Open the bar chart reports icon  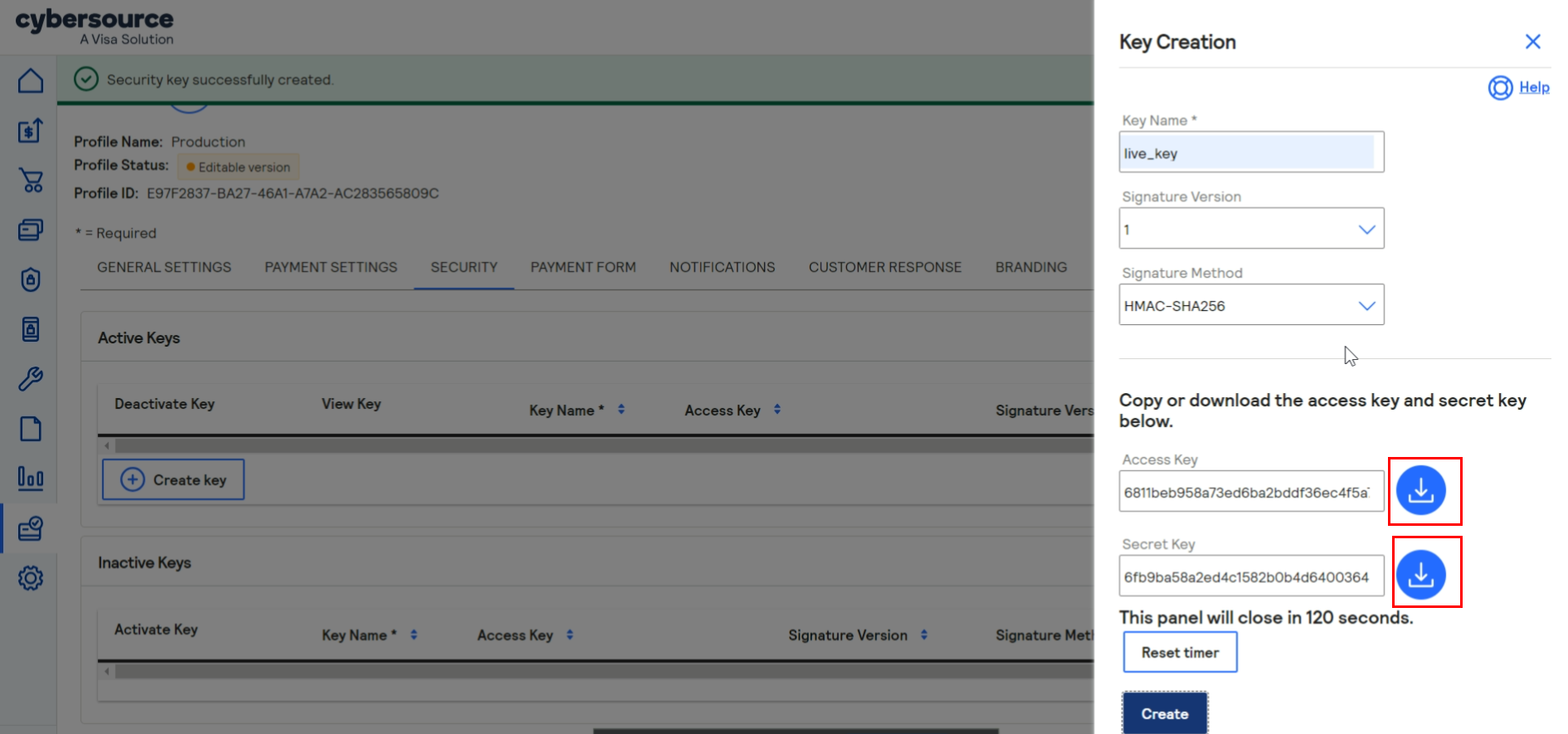pos(31,479)
